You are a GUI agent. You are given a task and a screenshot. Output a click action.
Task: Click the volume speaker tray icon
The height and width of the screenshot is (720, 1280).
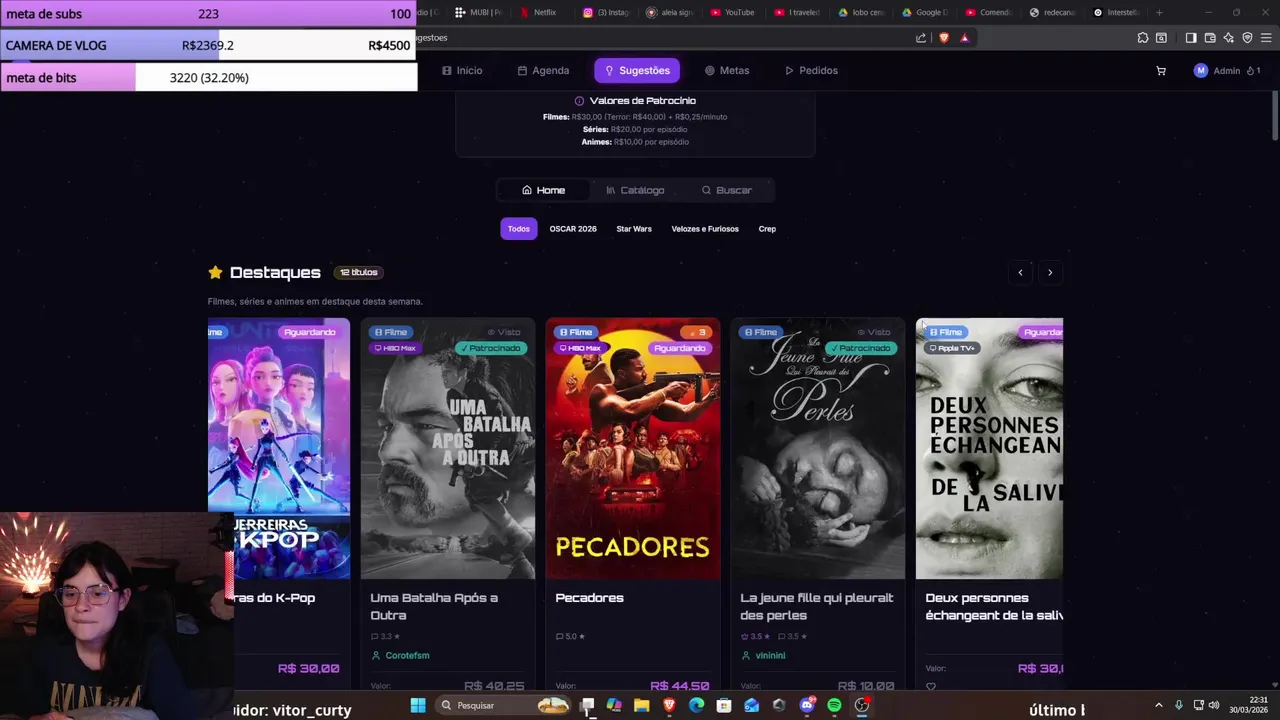coord(1214,705)
